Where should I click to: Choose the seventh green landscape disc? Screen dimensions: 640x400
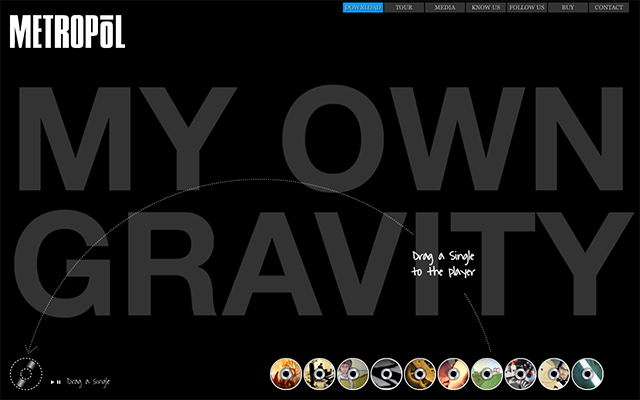pos(487,373)
